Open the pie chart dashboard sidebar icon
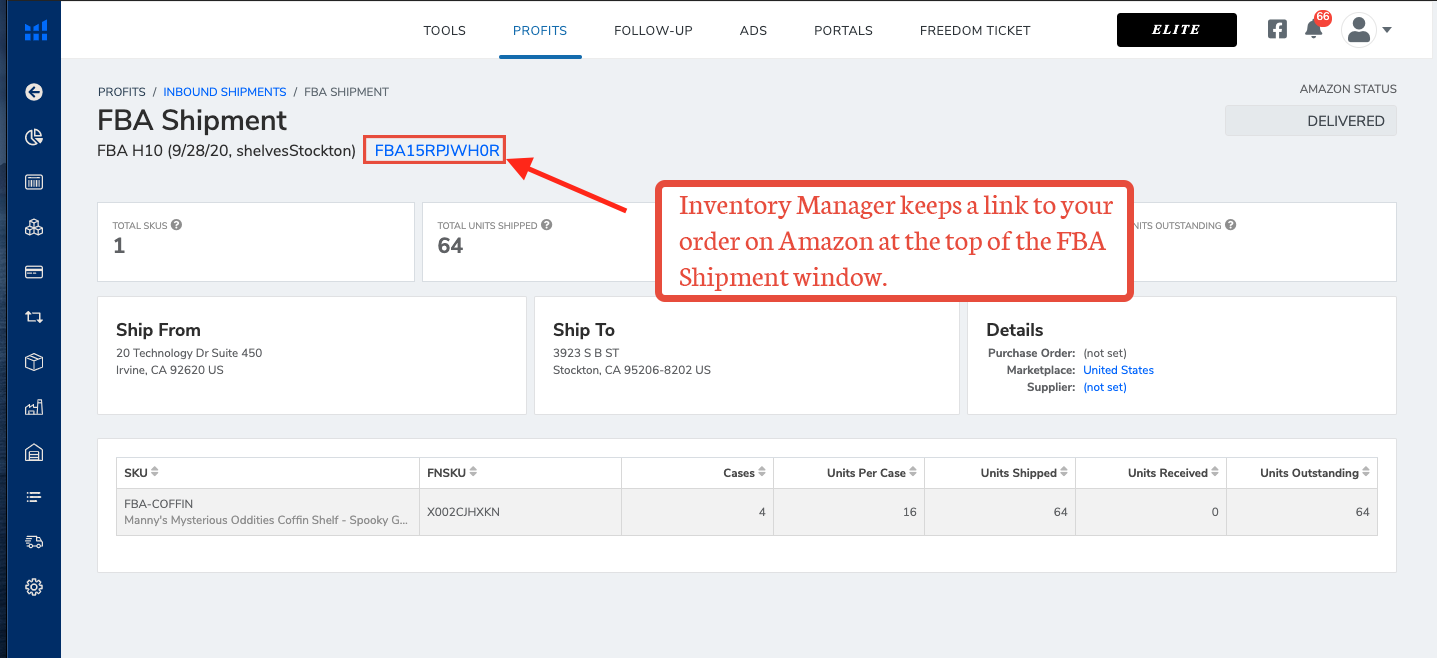Image resolution: width=1437 pixels, height=658 pixels. coord(34,137)
